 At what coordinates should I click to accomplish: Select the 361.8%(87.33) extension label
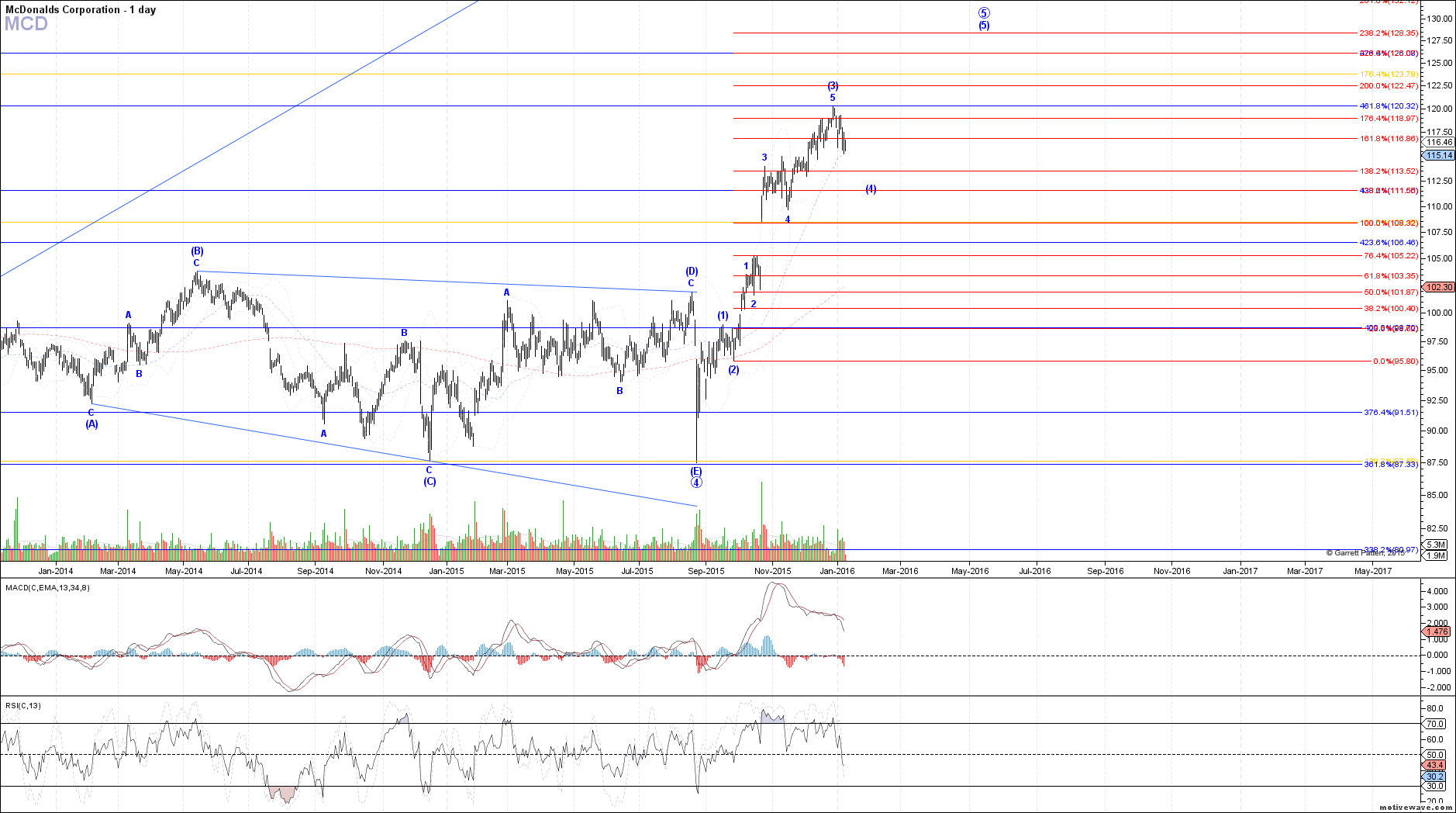[1391, 464]
